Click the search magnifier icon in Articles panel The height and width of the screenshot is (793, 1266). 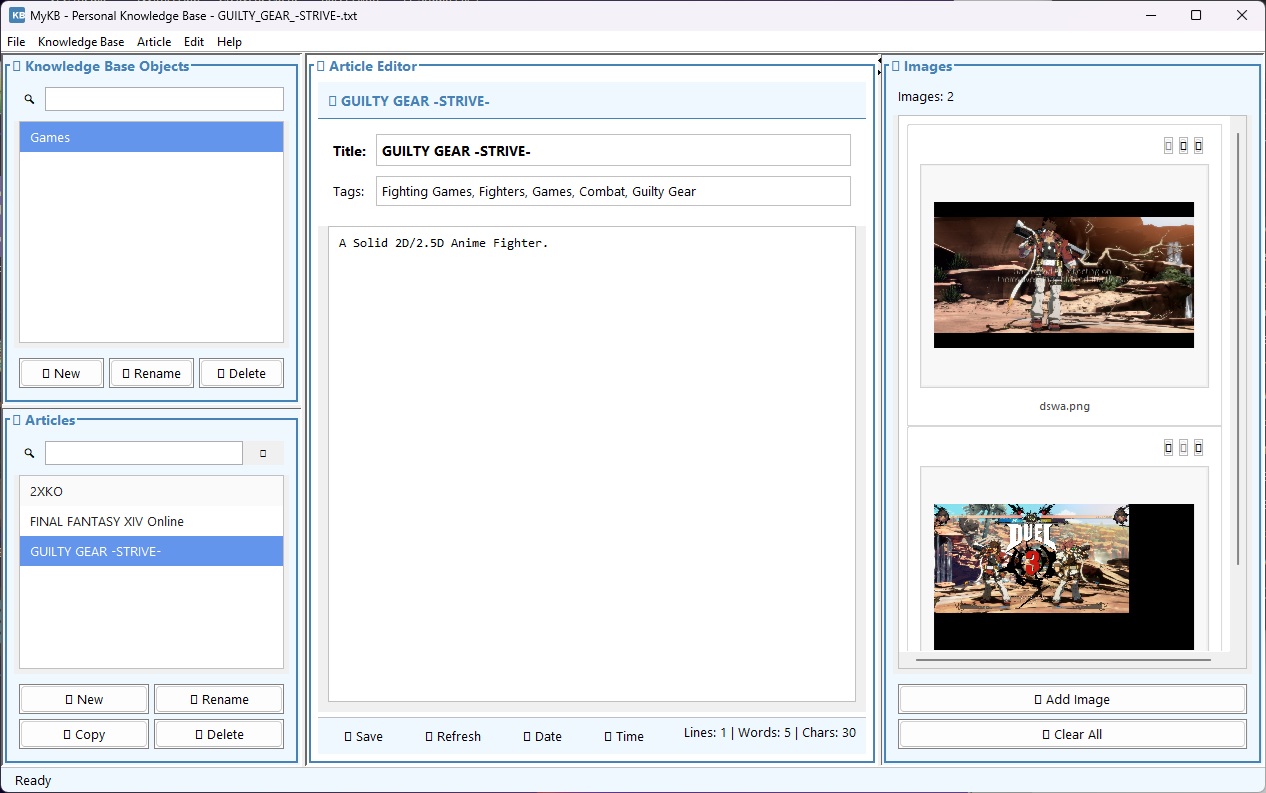29,453
